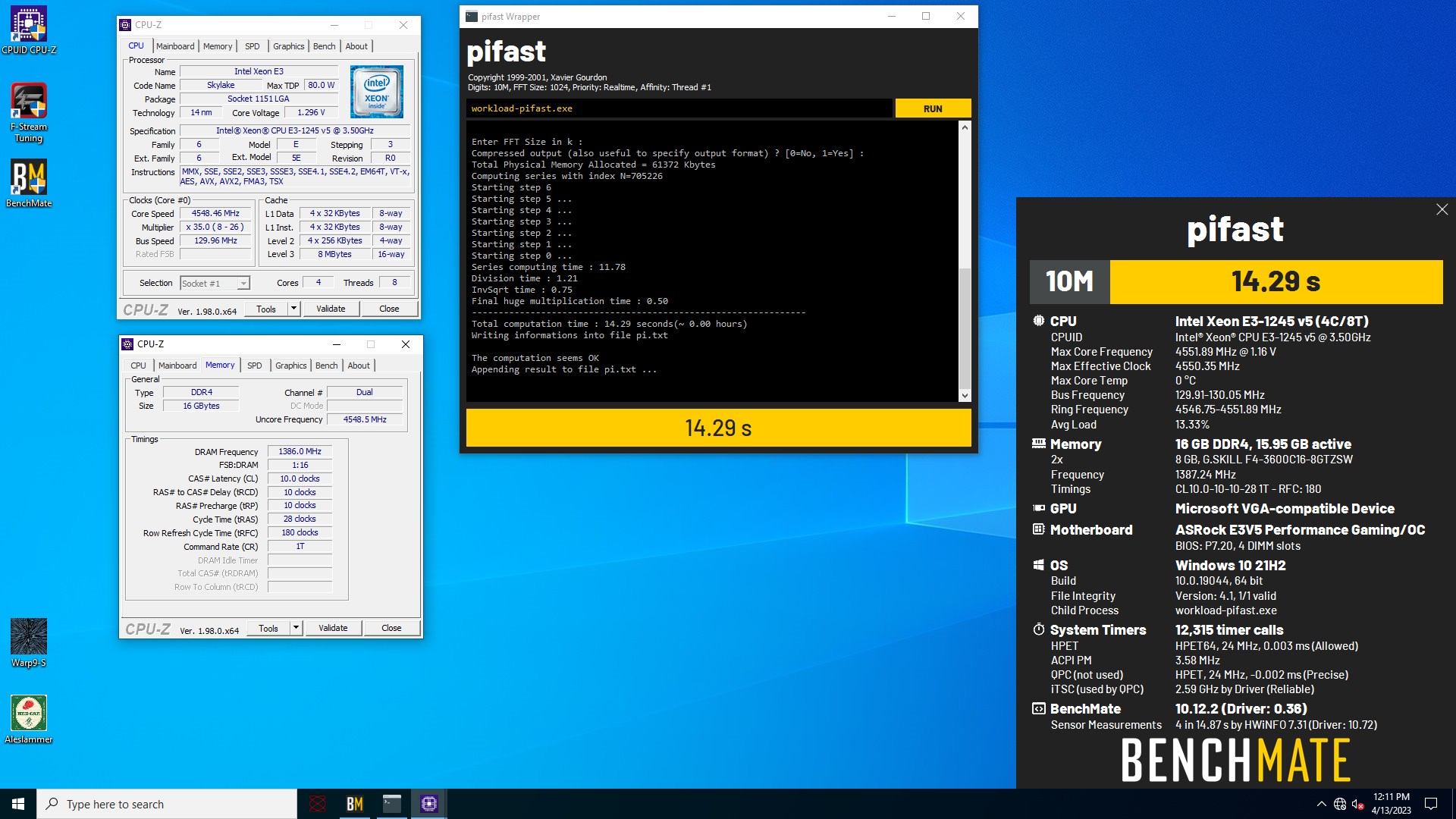Open the F-Stream Tuning desktop icon
The image size is (1456, 819).
pos(29,112)
